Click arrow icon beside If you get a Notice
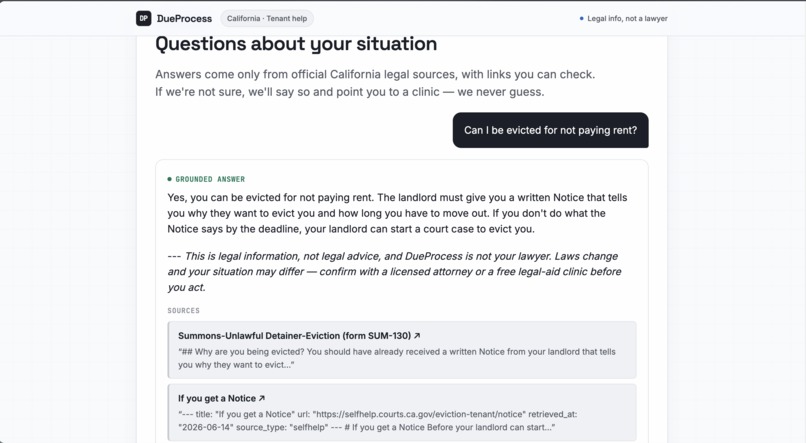 262,398
